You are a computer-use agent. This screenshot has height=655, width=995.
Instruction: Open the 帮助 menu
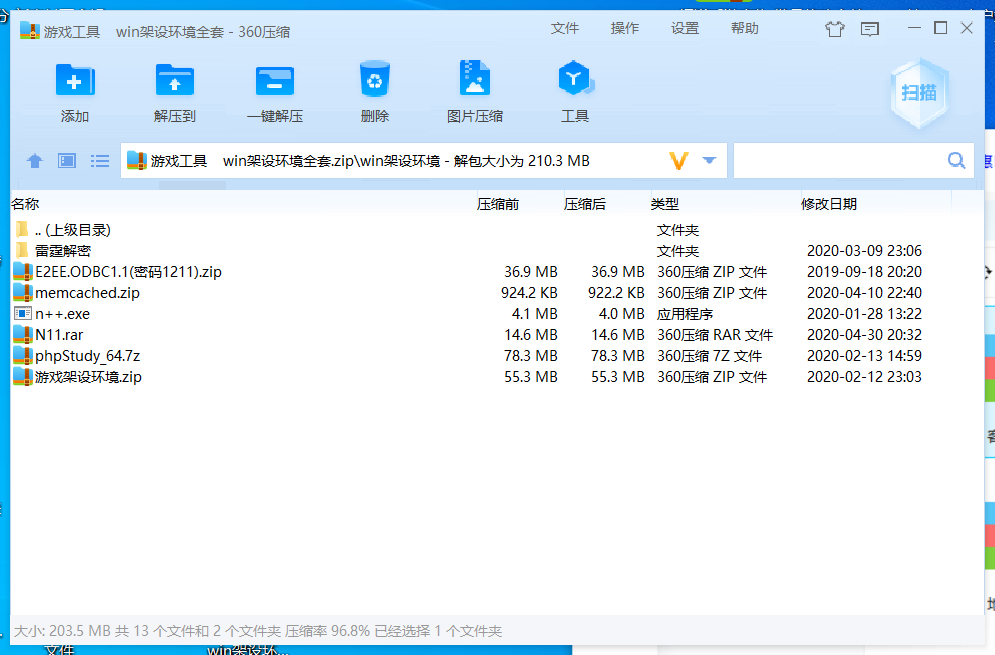pyautogui.click(x=744, y=29)
